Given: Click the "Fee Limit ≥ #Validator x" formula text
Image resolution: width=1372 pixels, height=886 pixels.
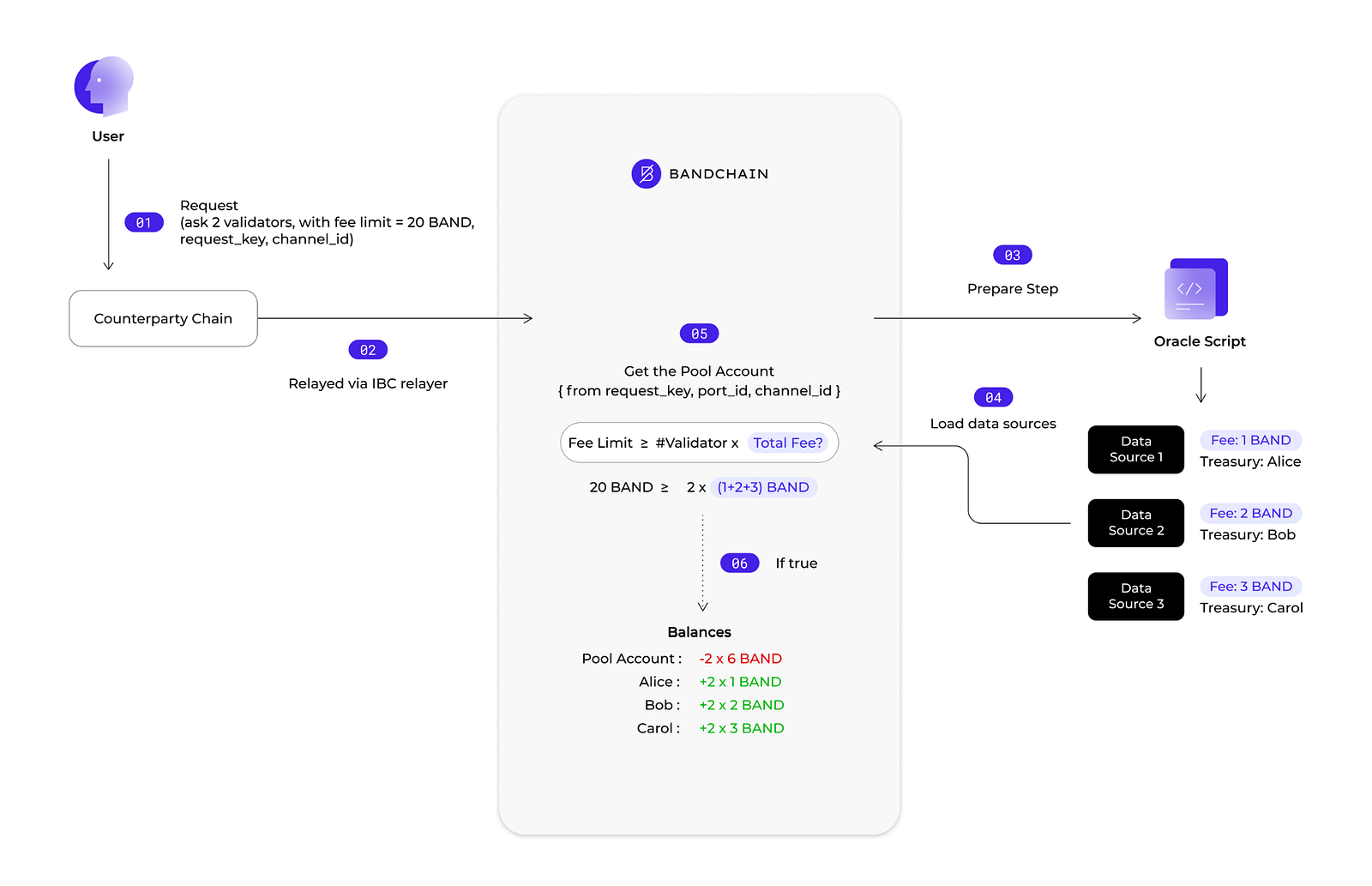Looking at the screenshot, I should pos(653,443).
